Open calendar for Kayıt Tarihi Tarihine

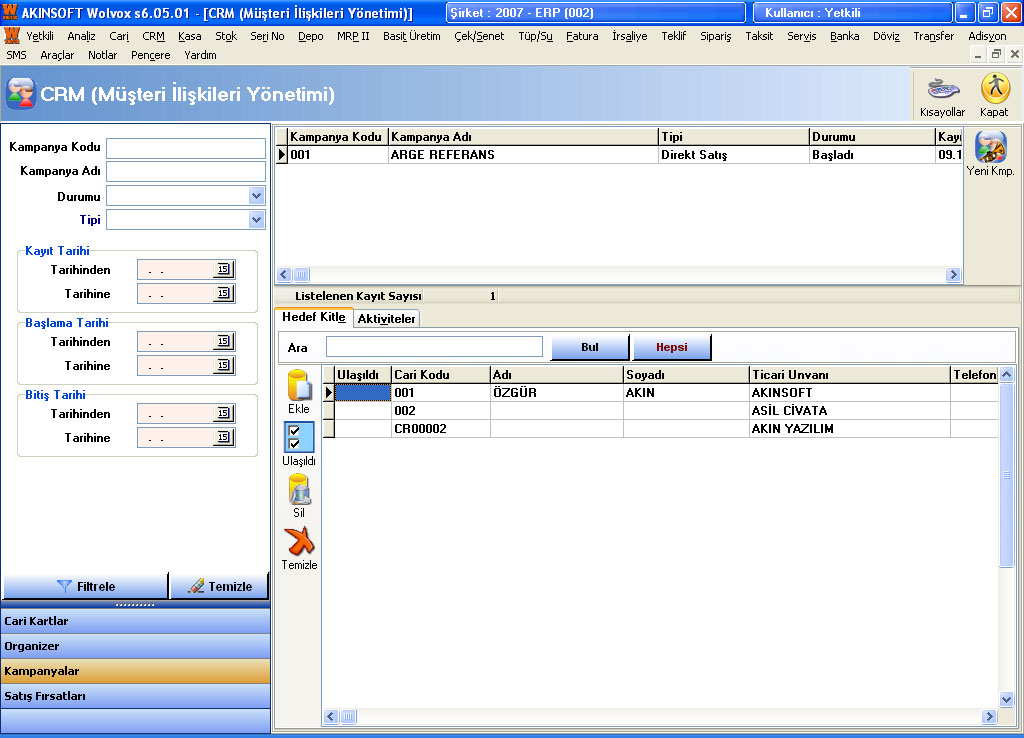pos(223,293)
